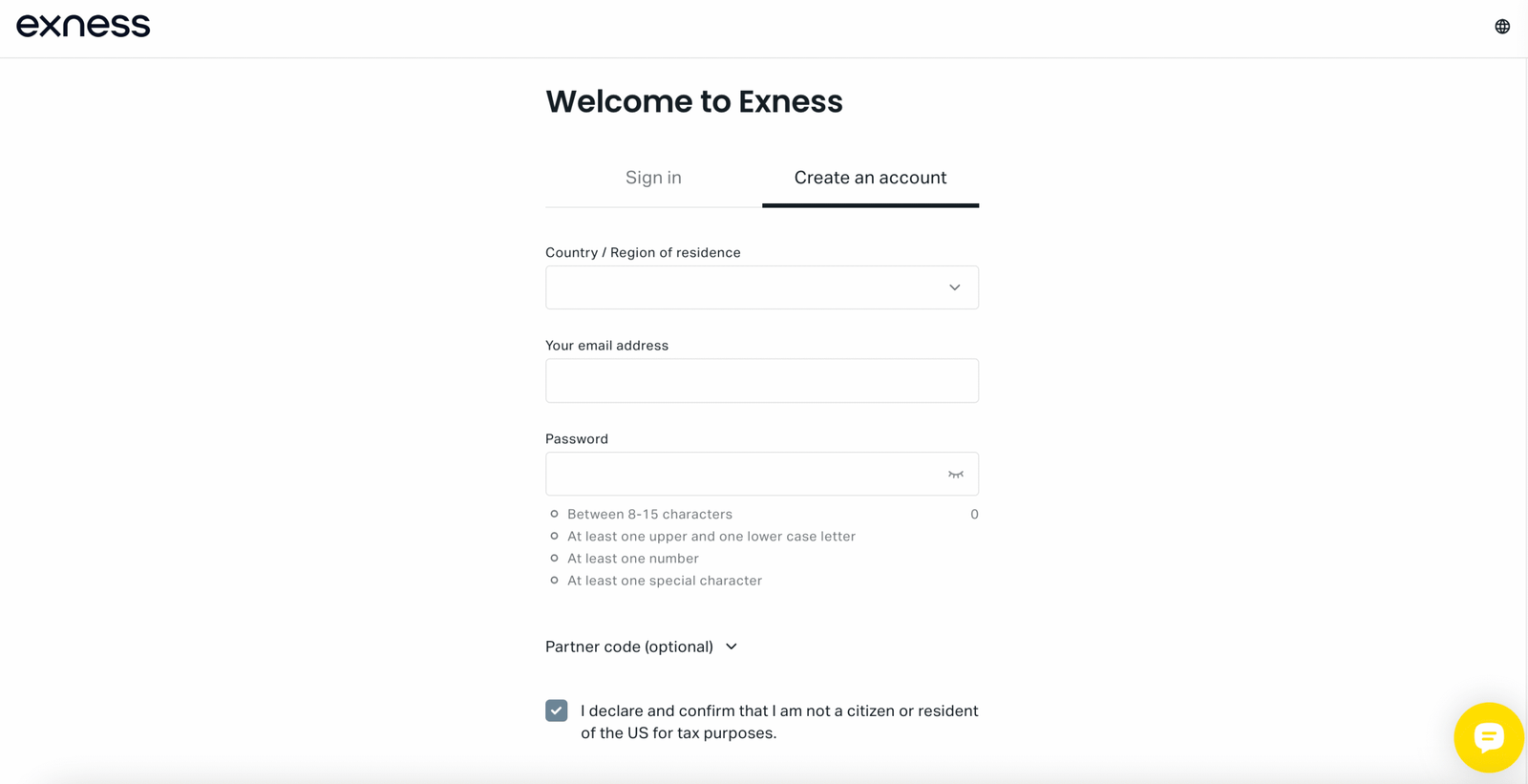Viewport: 1528px width, 784px height.
Task: Collapse the Country dropdown chevron
Action: coord(953,287)
